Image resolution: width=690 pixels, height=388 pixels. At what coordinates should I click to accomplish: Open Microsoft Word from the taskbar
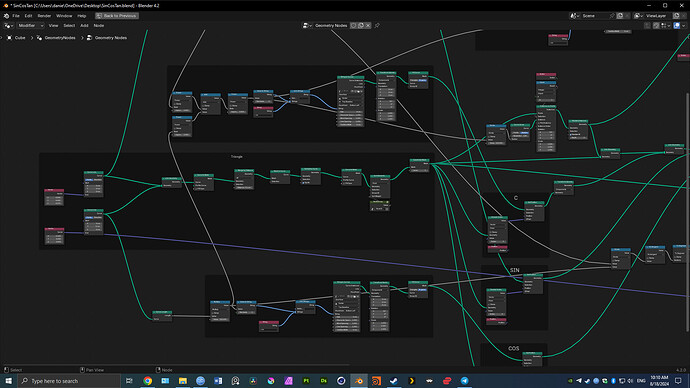pos(218,381)
